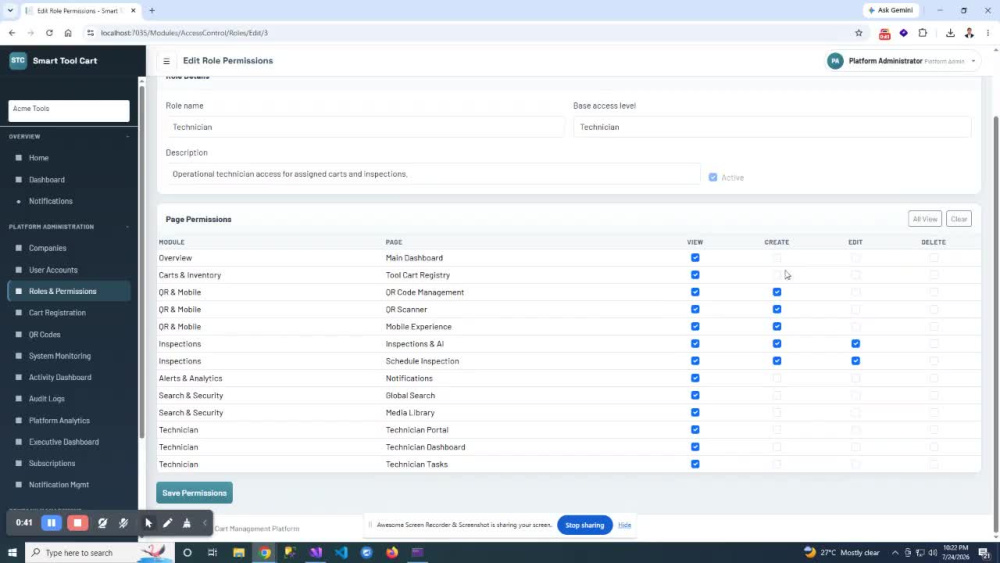
Task: Uncheck View for Main Dashboard
Action: pos(695,258)
